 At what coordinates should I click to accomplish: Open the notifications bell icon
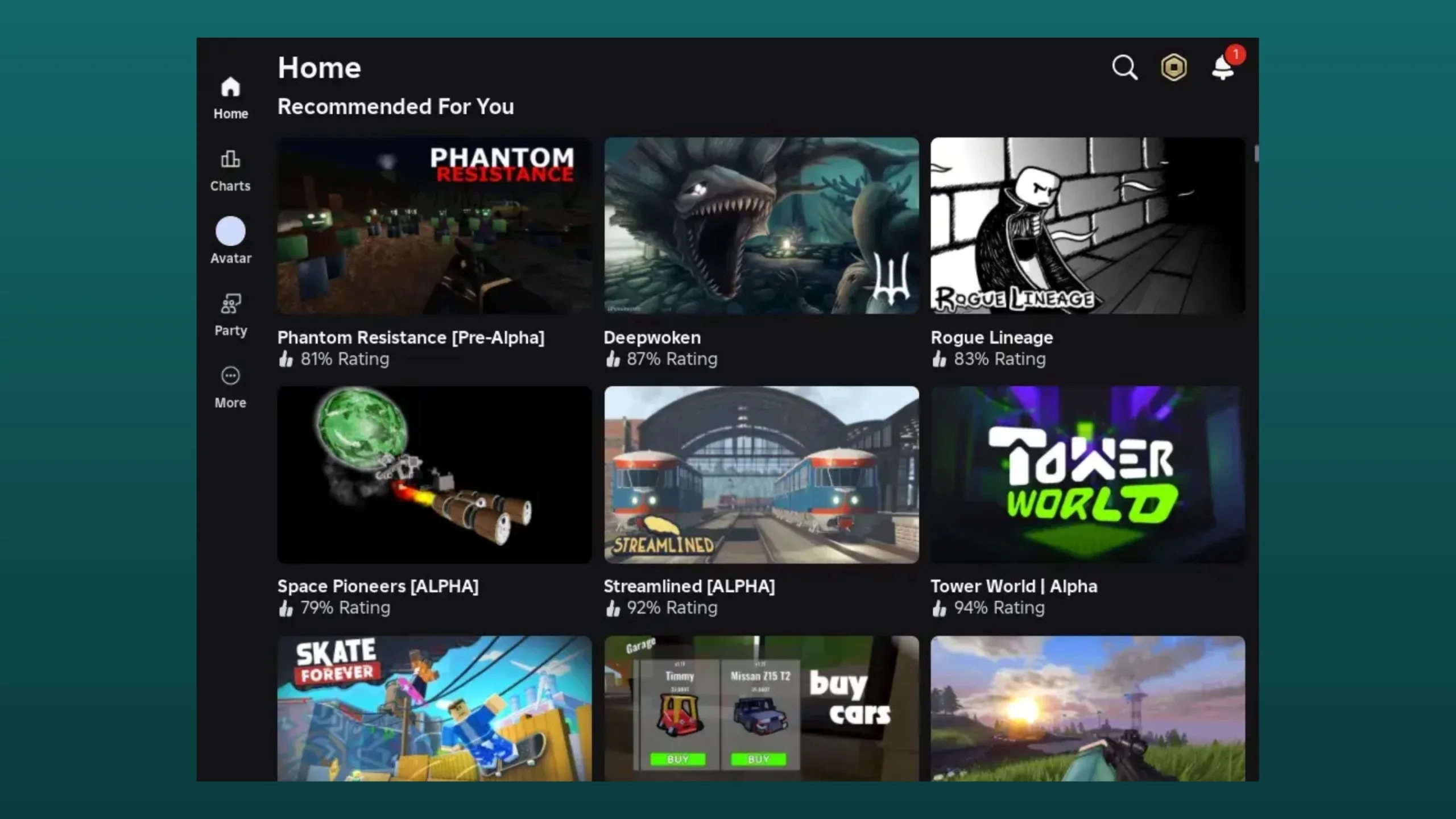[x=1222, y=69]
